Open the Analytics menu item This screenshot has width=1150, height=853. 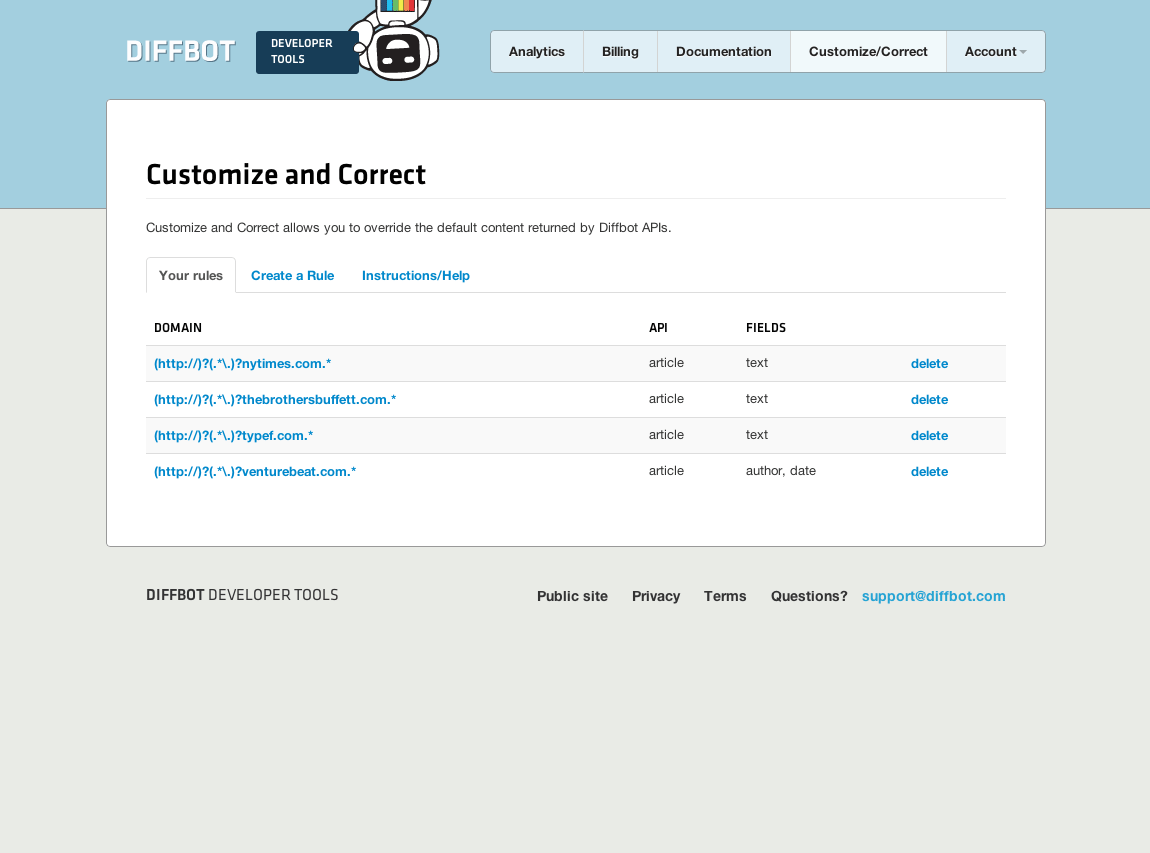pos(537,52)
